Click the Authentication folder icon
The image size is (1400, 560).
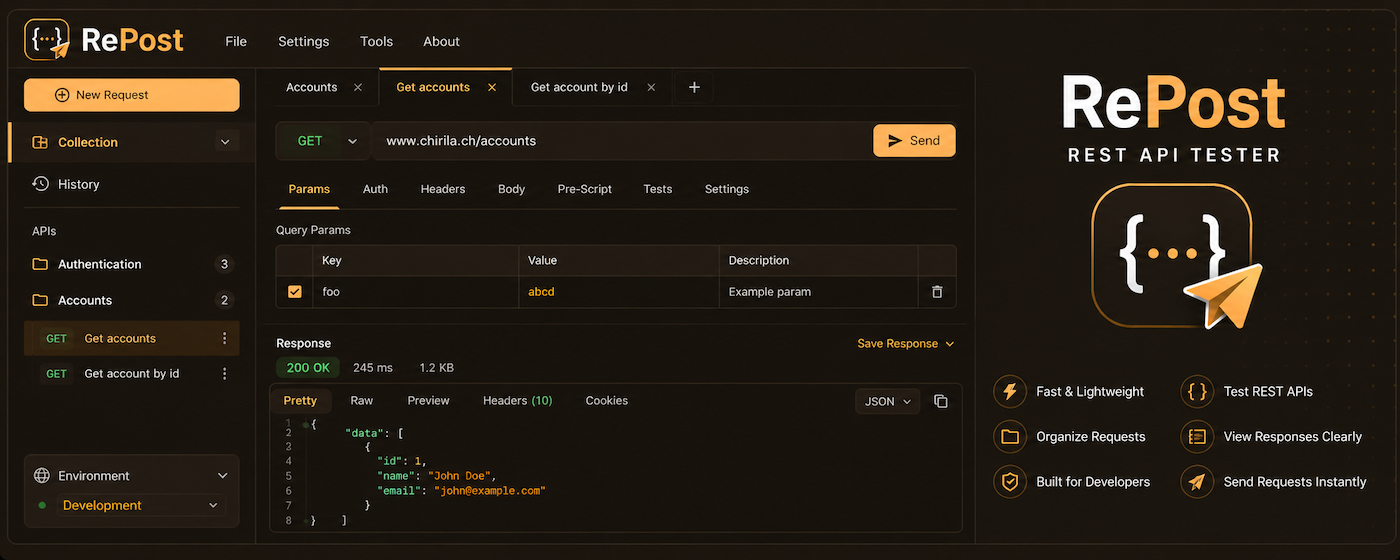40,264
